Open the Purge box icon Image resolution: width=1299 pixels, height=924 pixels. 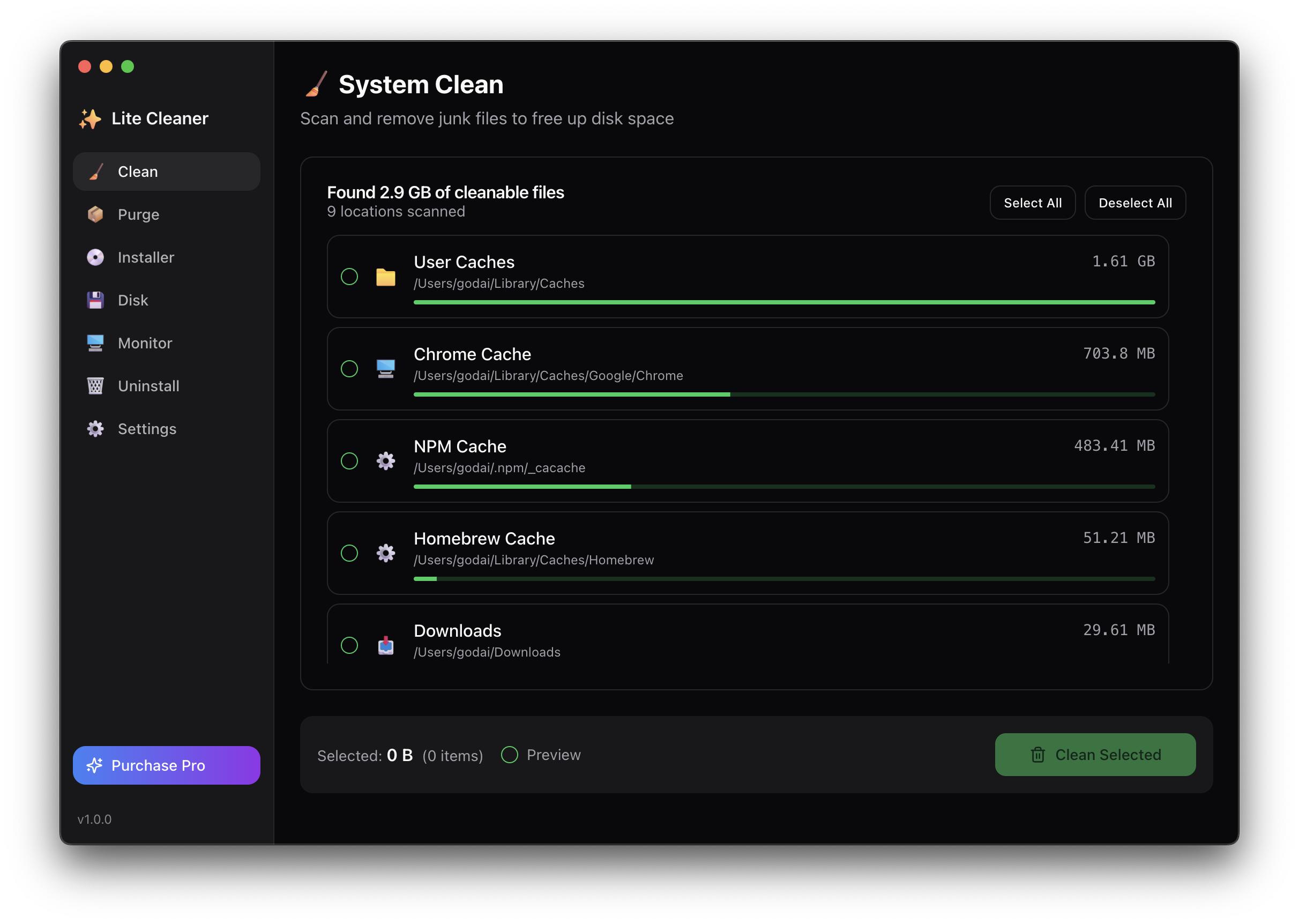click(95, 214)
